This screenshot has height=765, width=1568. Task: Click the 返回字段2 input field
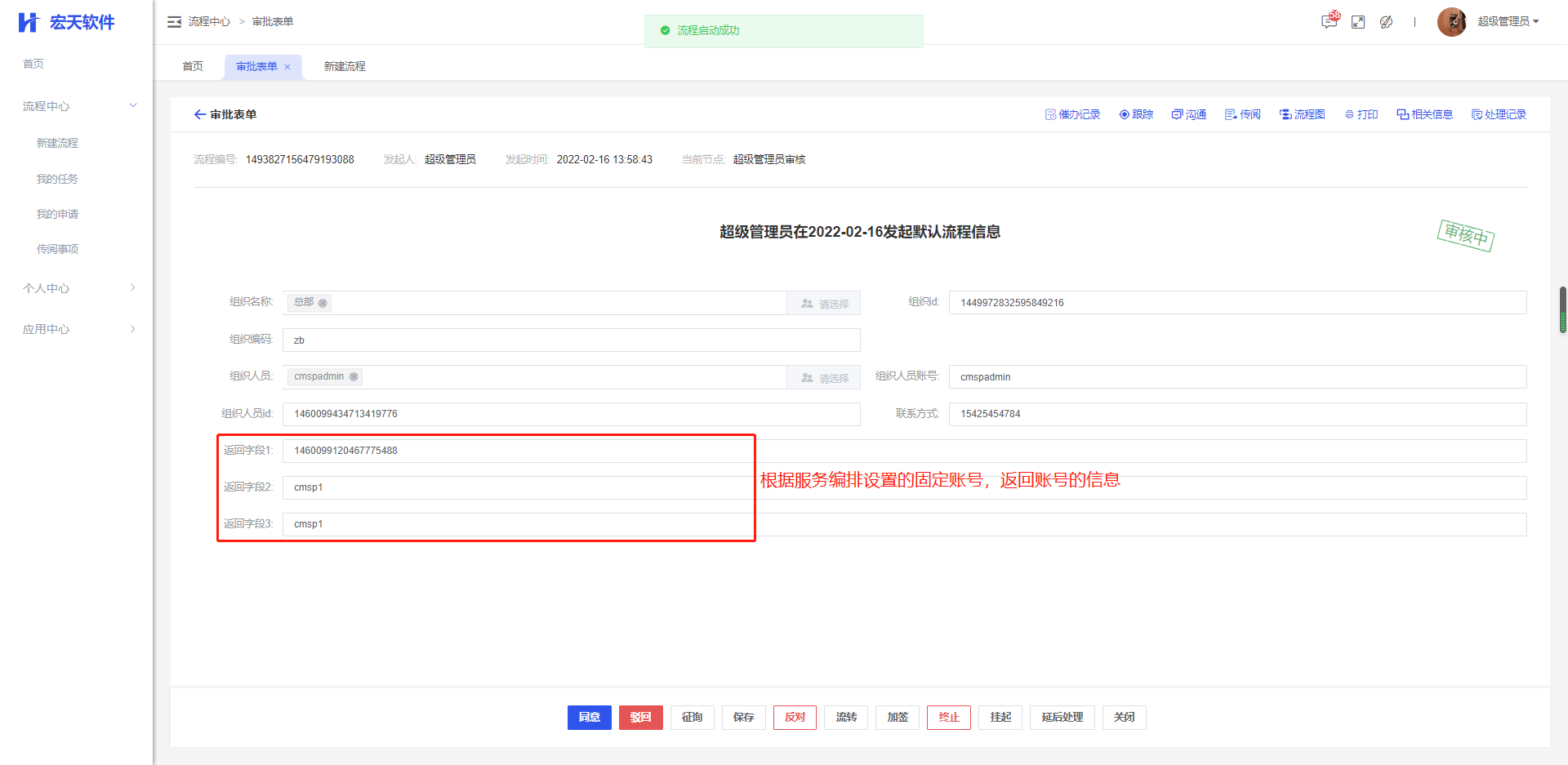(904, 487)
